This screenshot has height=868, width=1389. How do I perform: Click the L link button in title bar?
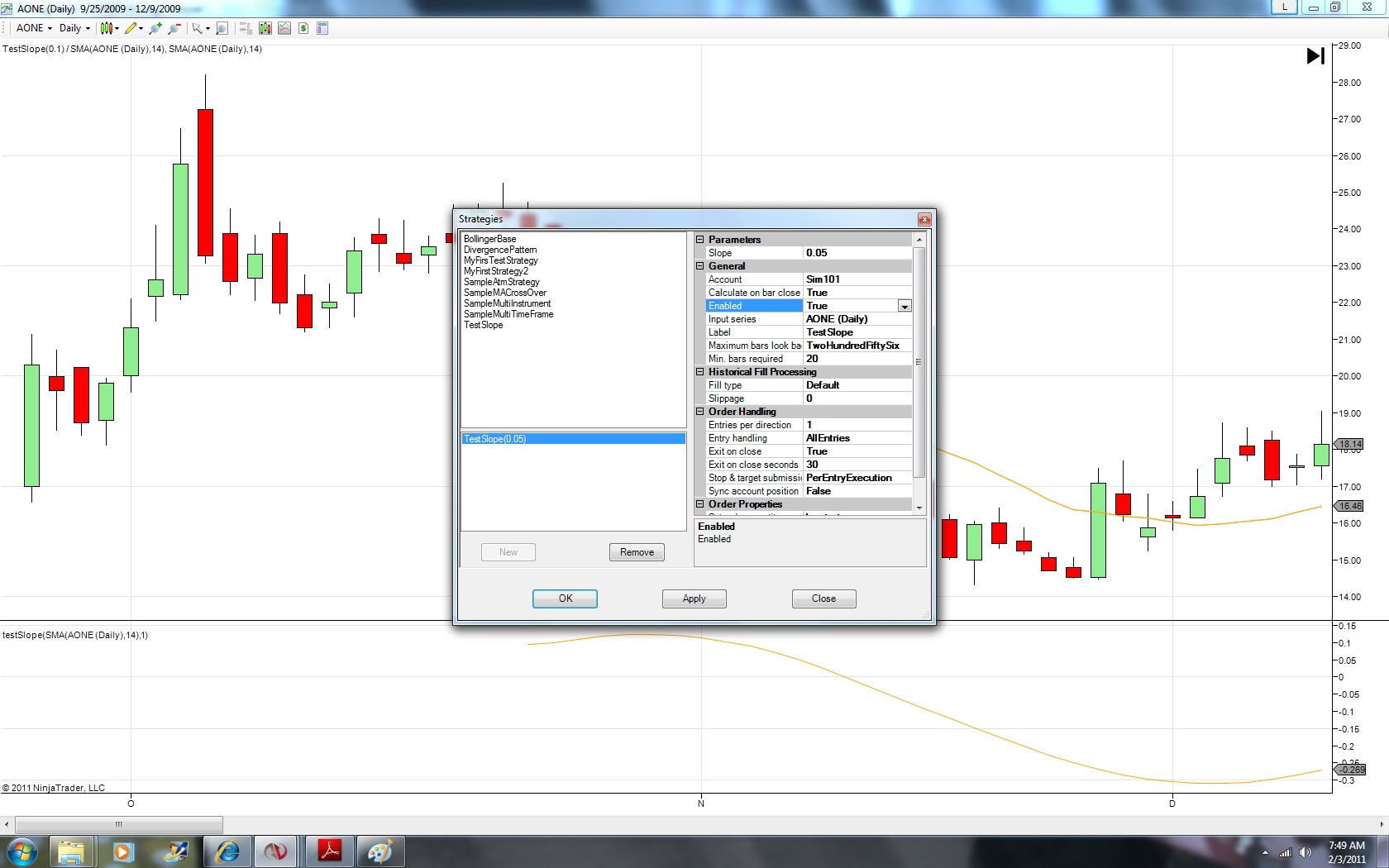coord(1284,7)
